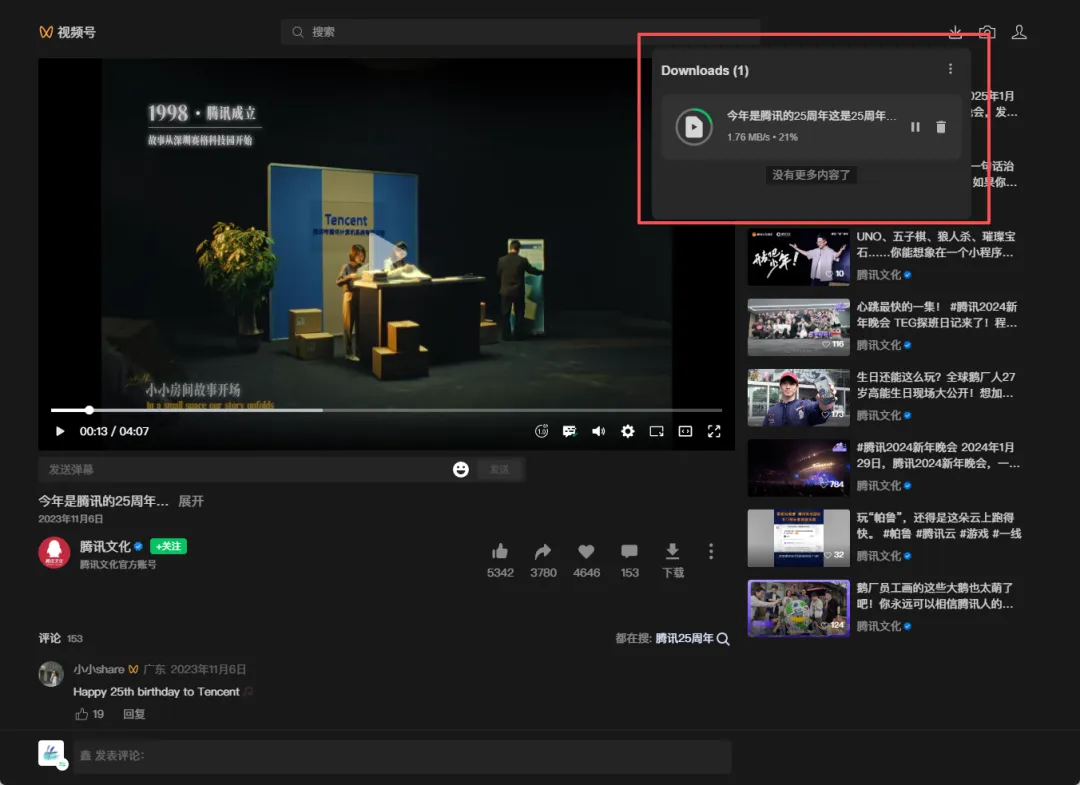Click the playback position knob on the timeline
Viewport: 1080px width, 785px height.
(89, 410)
